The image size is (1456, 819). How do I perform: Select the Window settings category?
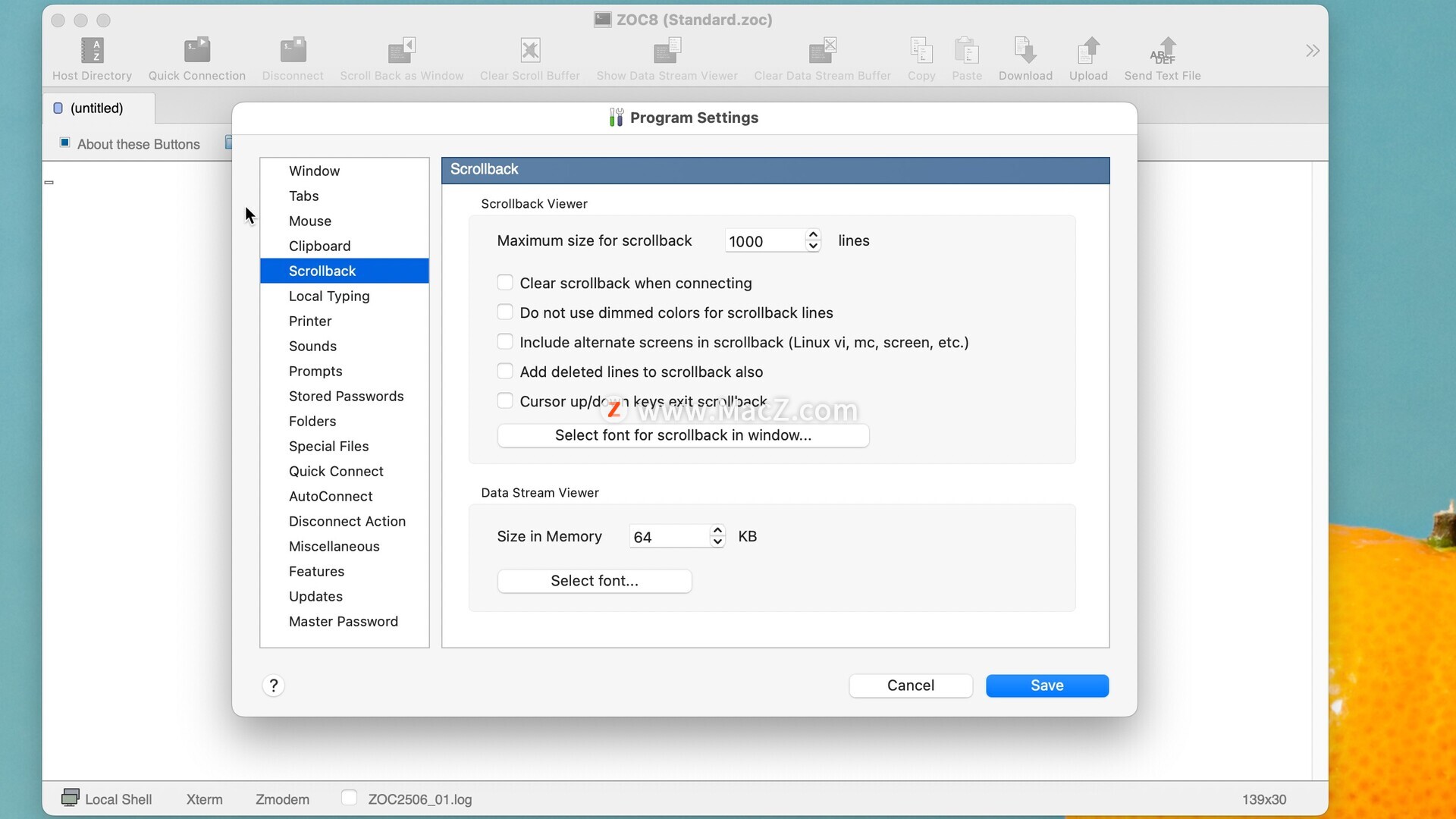(344, 171)
